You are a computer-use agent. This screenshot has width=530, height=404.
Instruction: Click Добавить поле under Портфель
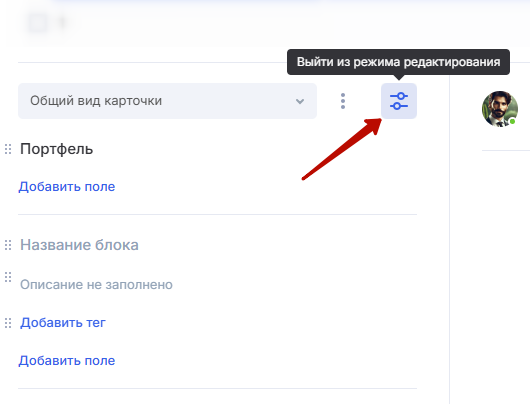pos(67,187)
